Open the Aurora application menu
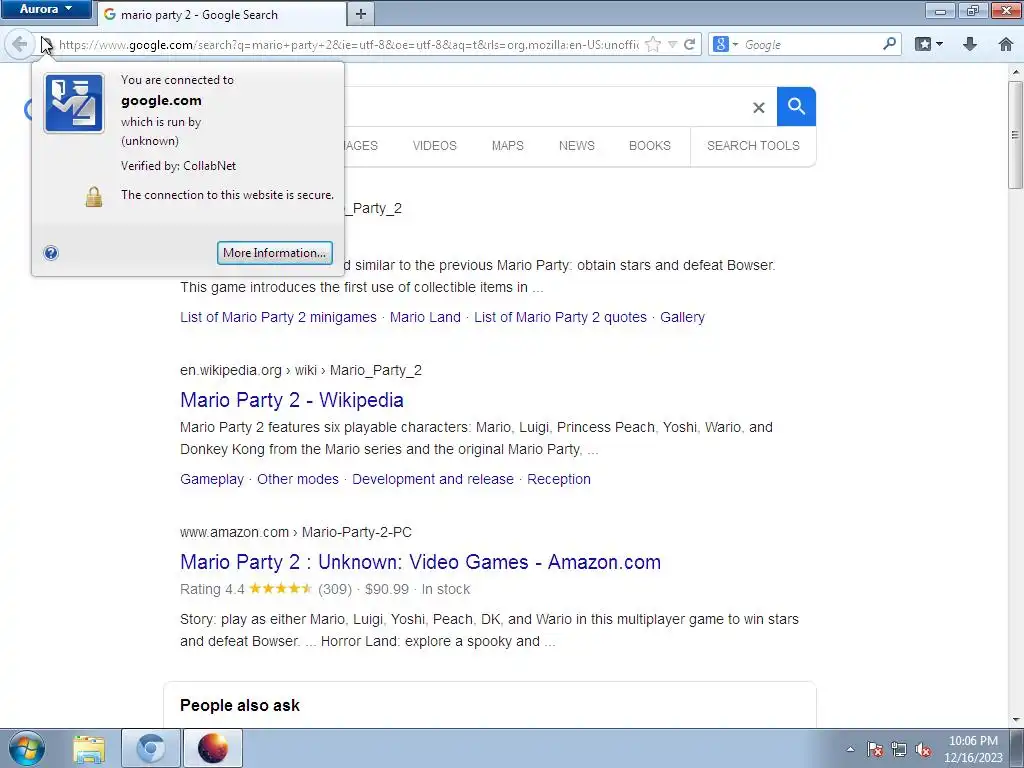The width and height of the screenshot is (1024, 768). click(46, 9)
